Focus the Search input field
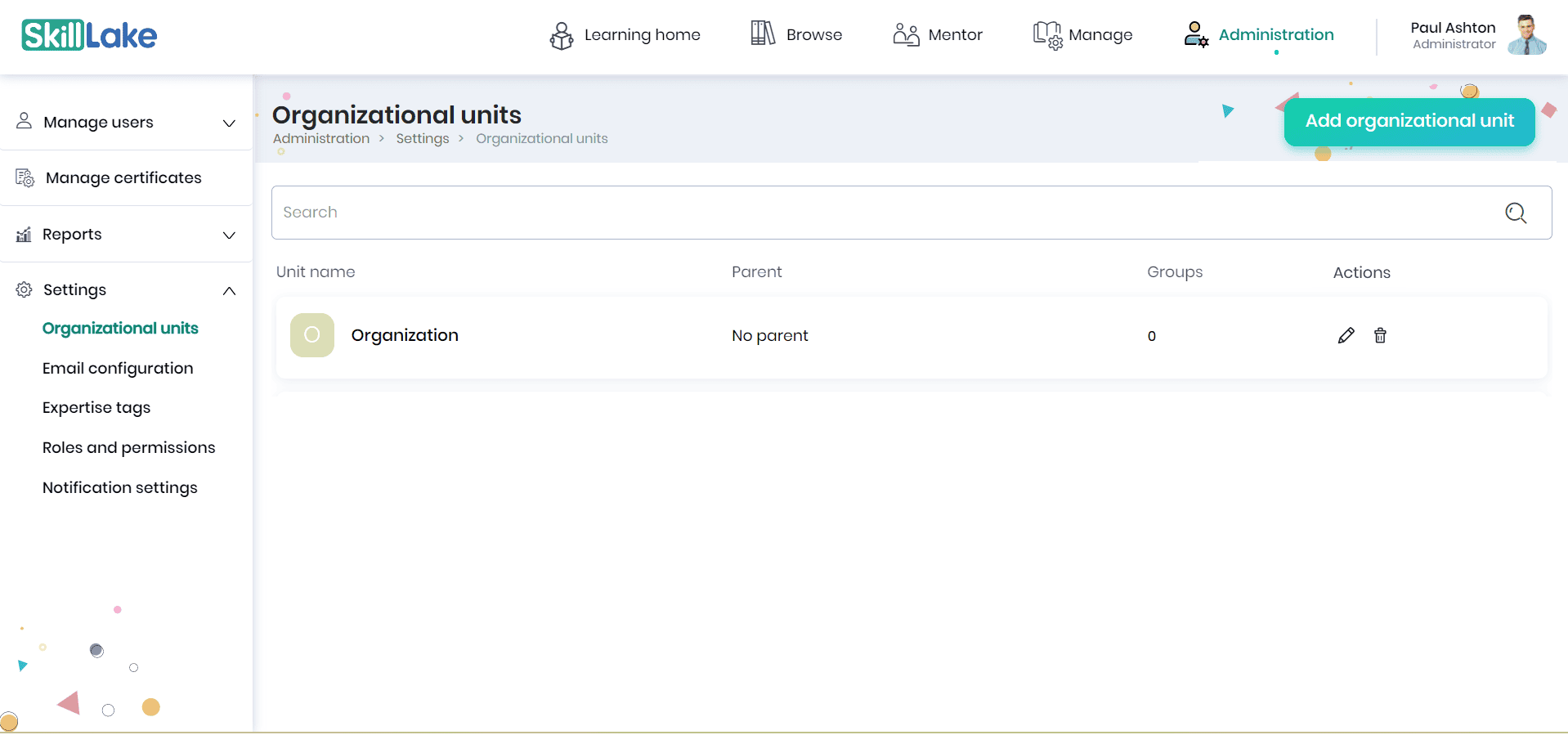Screen dimensions: 1568x735 pyautogui.click(x=883, y=213)
